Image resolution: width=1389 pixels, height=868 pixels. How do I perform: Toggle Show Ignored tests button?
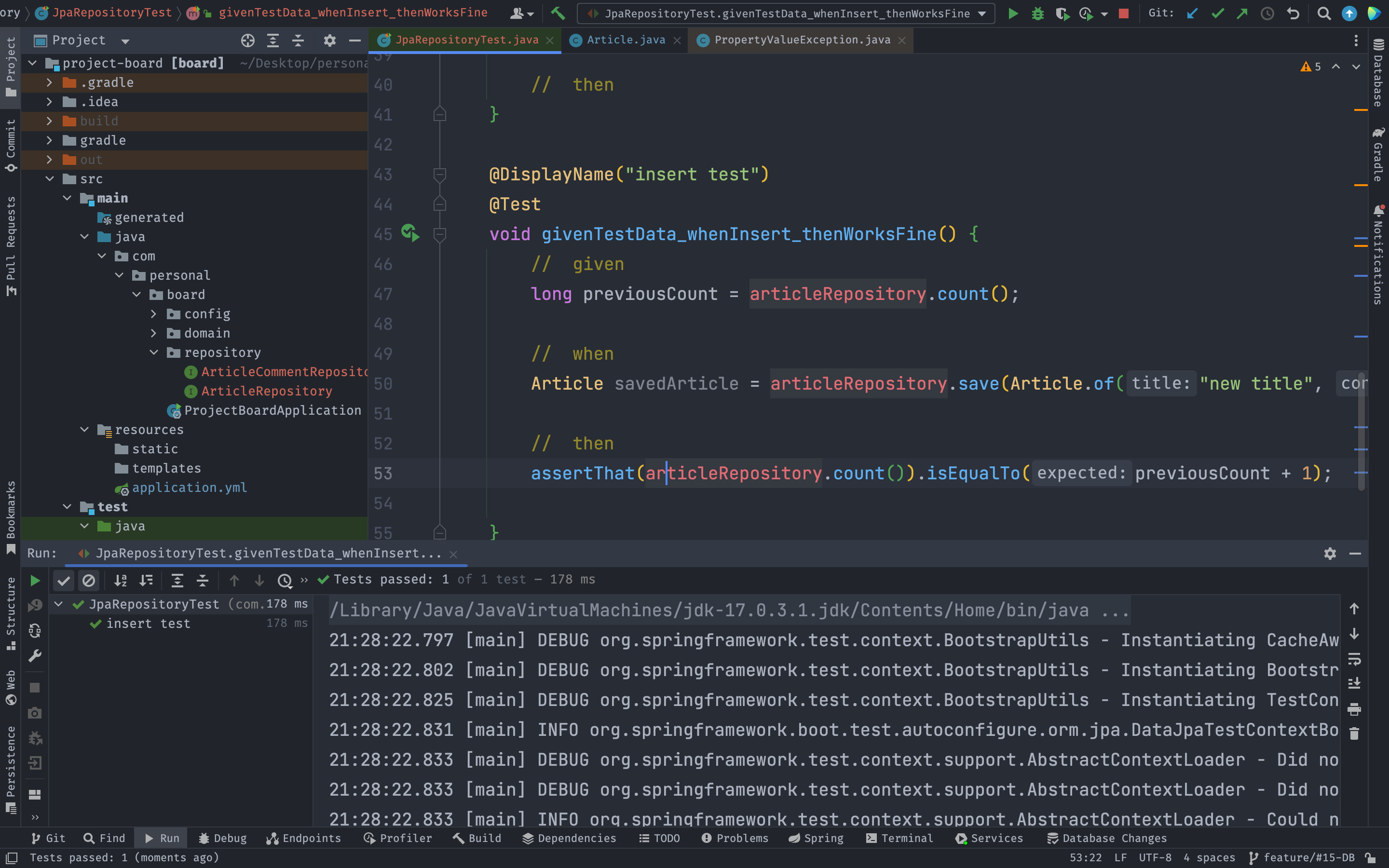(x=88, y=581)
